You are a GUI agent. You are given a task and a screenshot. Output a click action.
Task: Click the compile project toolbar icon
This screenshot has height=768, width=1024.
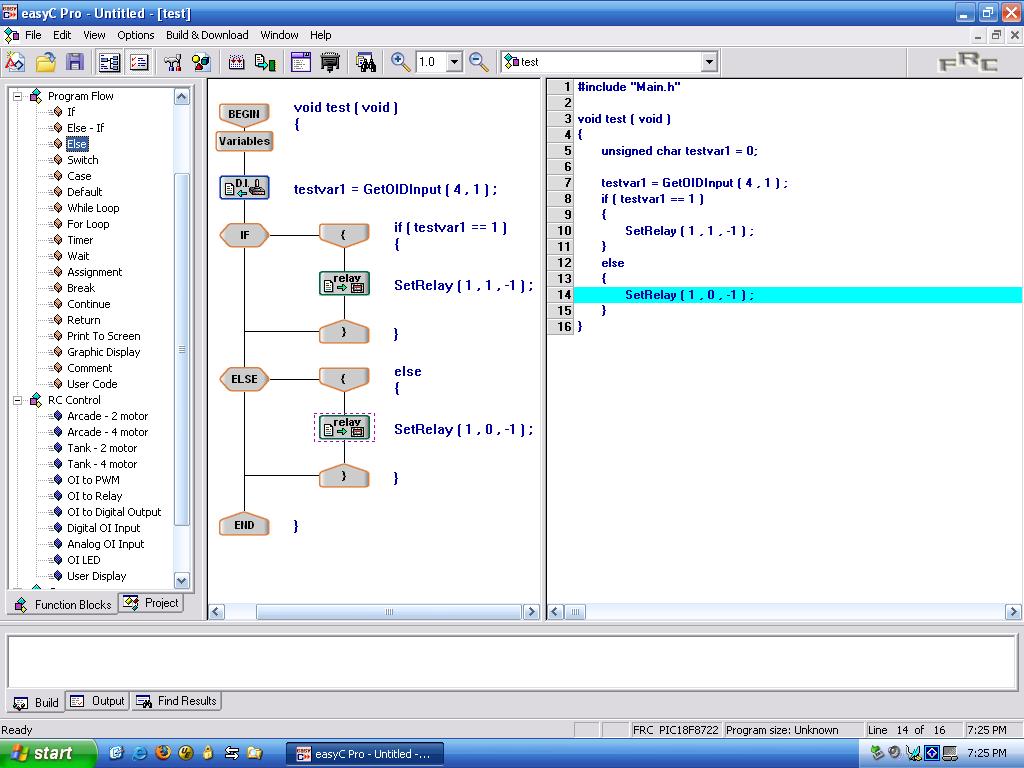[x=236, y=62]
